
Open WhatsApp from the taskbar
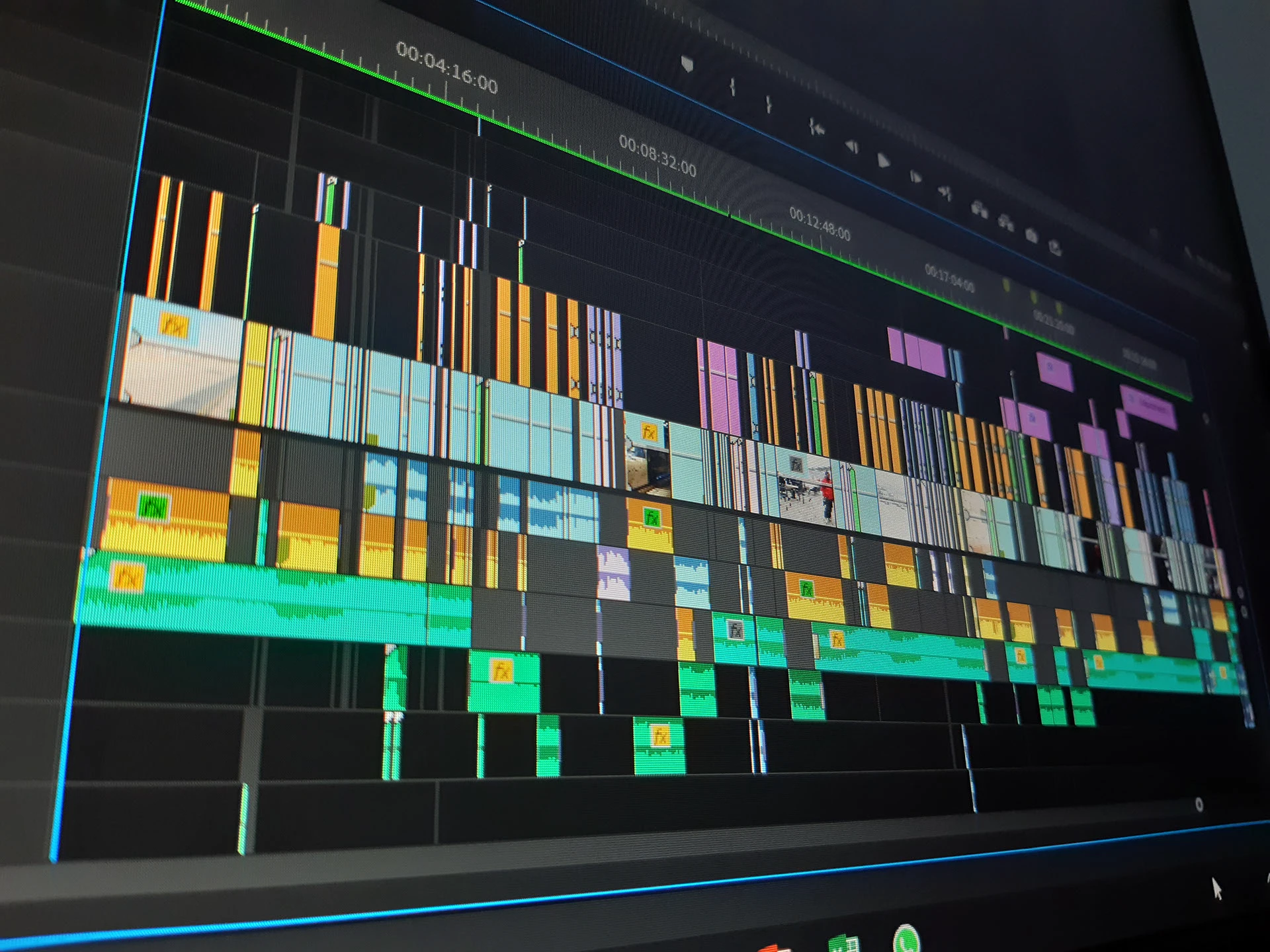907,939
